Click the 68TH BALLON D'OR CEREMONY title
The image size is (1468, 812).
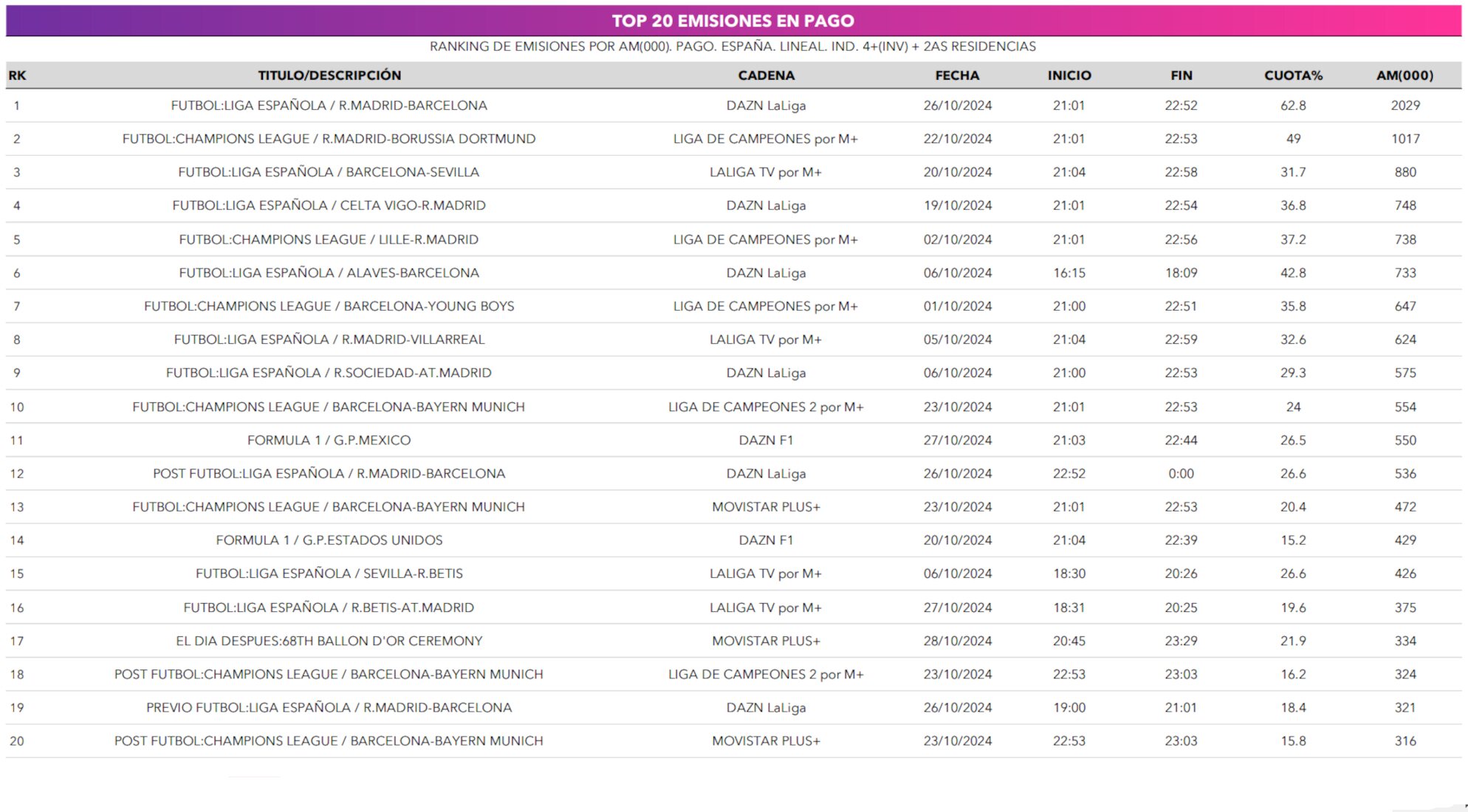point(329,641)
